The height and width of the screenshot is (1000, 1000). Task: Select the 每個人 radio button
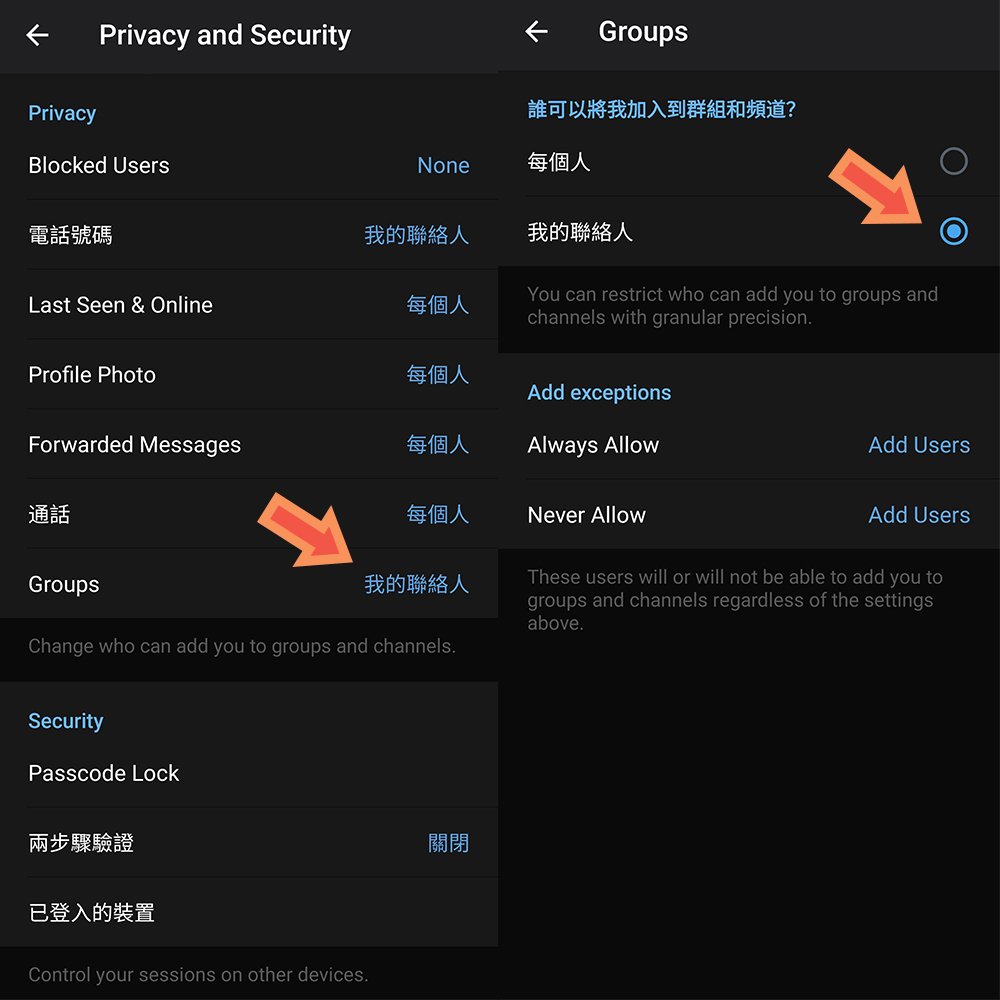pos(953,161)
